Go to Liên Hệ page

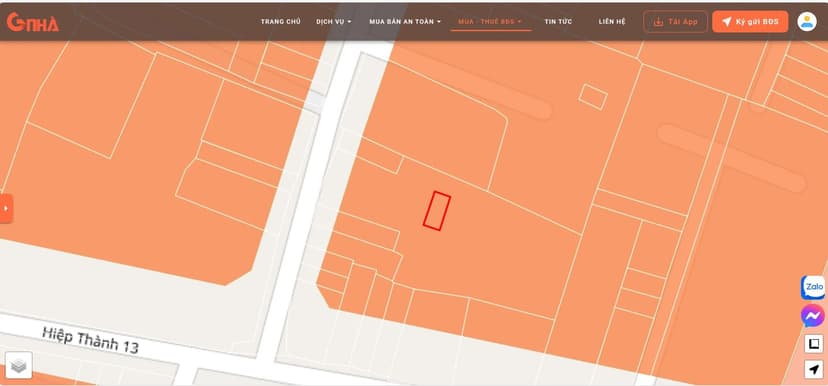coord(612,22)
